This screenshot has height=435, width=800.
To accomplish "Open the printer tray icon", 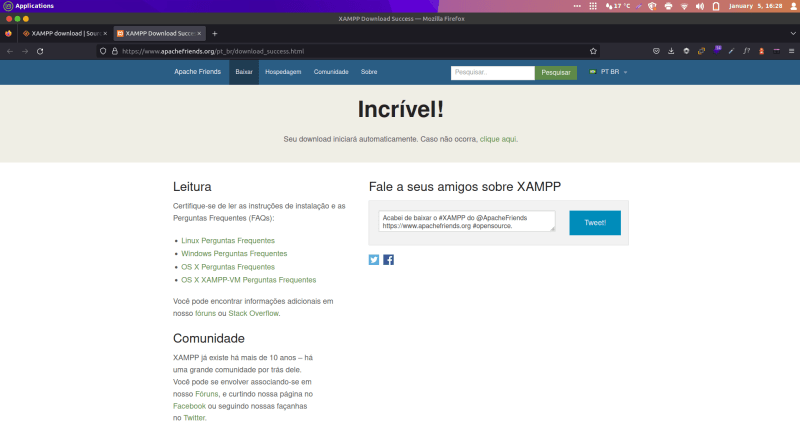I will point(668,6).
